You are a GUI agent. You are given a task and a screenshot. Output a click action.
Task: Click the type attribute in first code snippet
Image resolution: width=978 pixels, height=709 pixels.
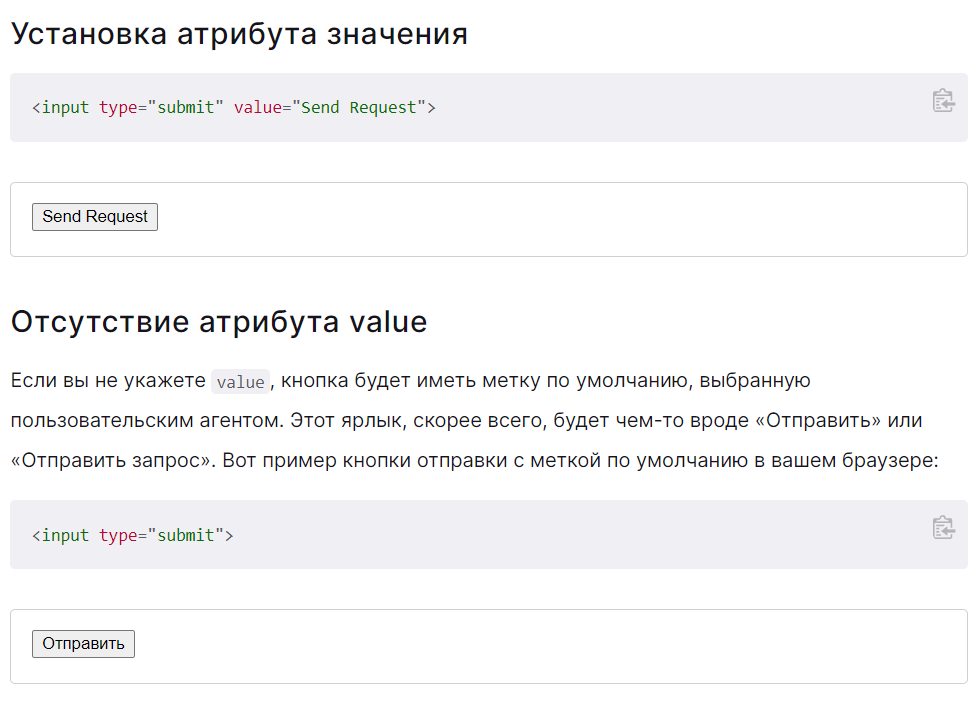point(119,109)
